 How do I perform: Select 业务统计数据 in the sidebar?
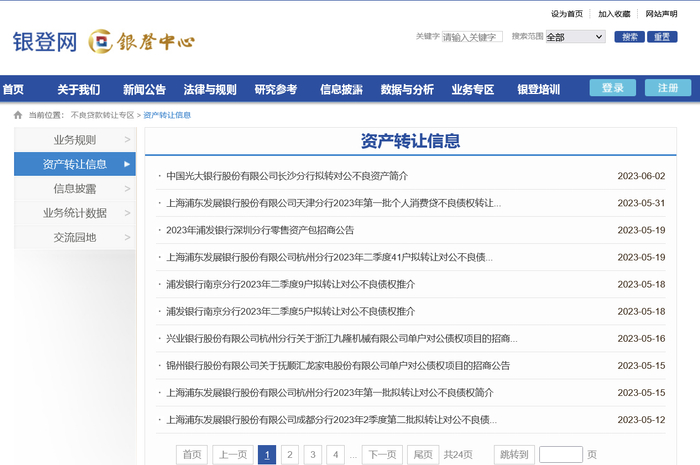point(75,213)
